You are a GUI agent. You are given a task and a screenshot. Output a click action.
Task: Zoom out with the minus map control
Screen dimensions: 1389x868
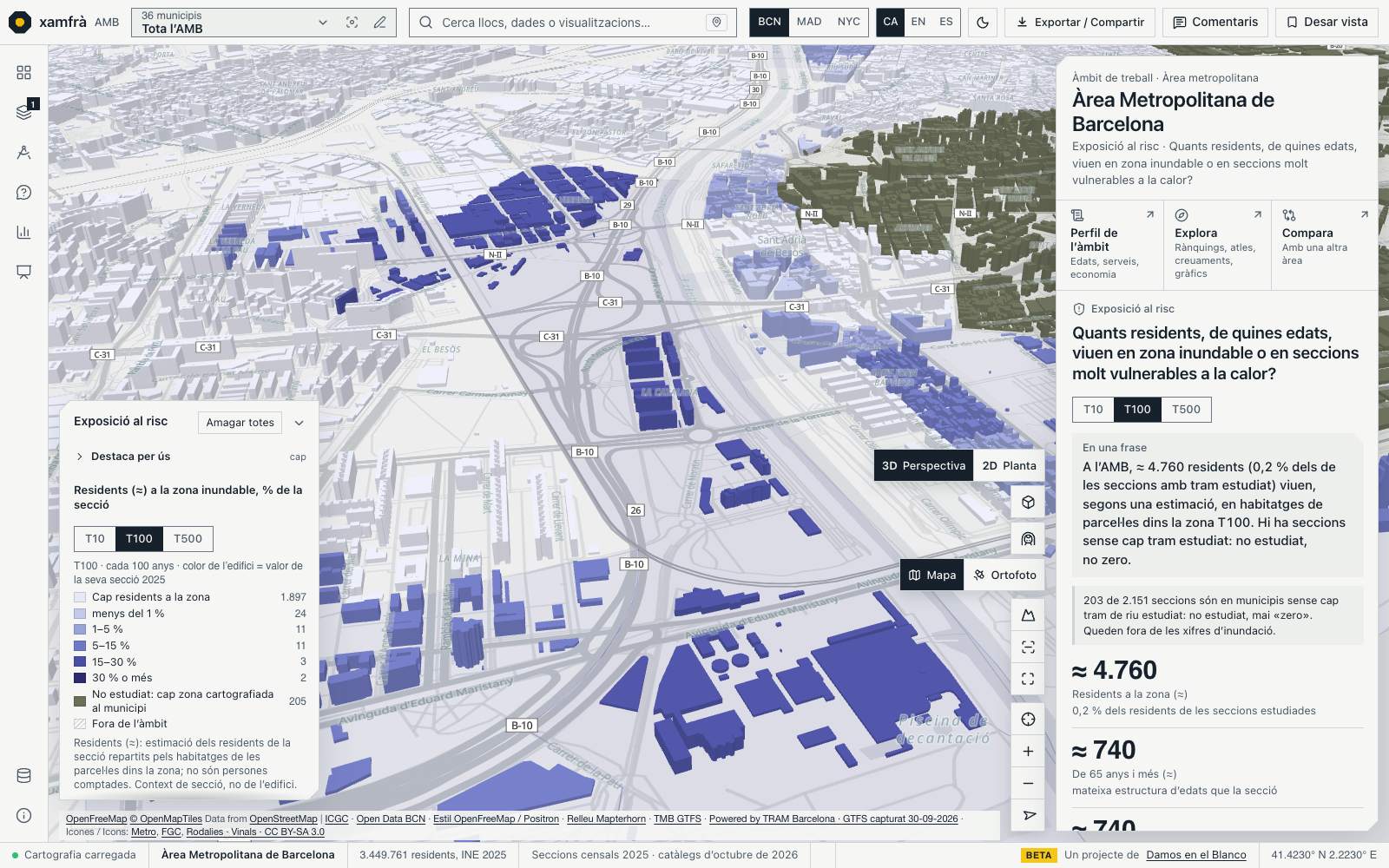click(1028, 783)
